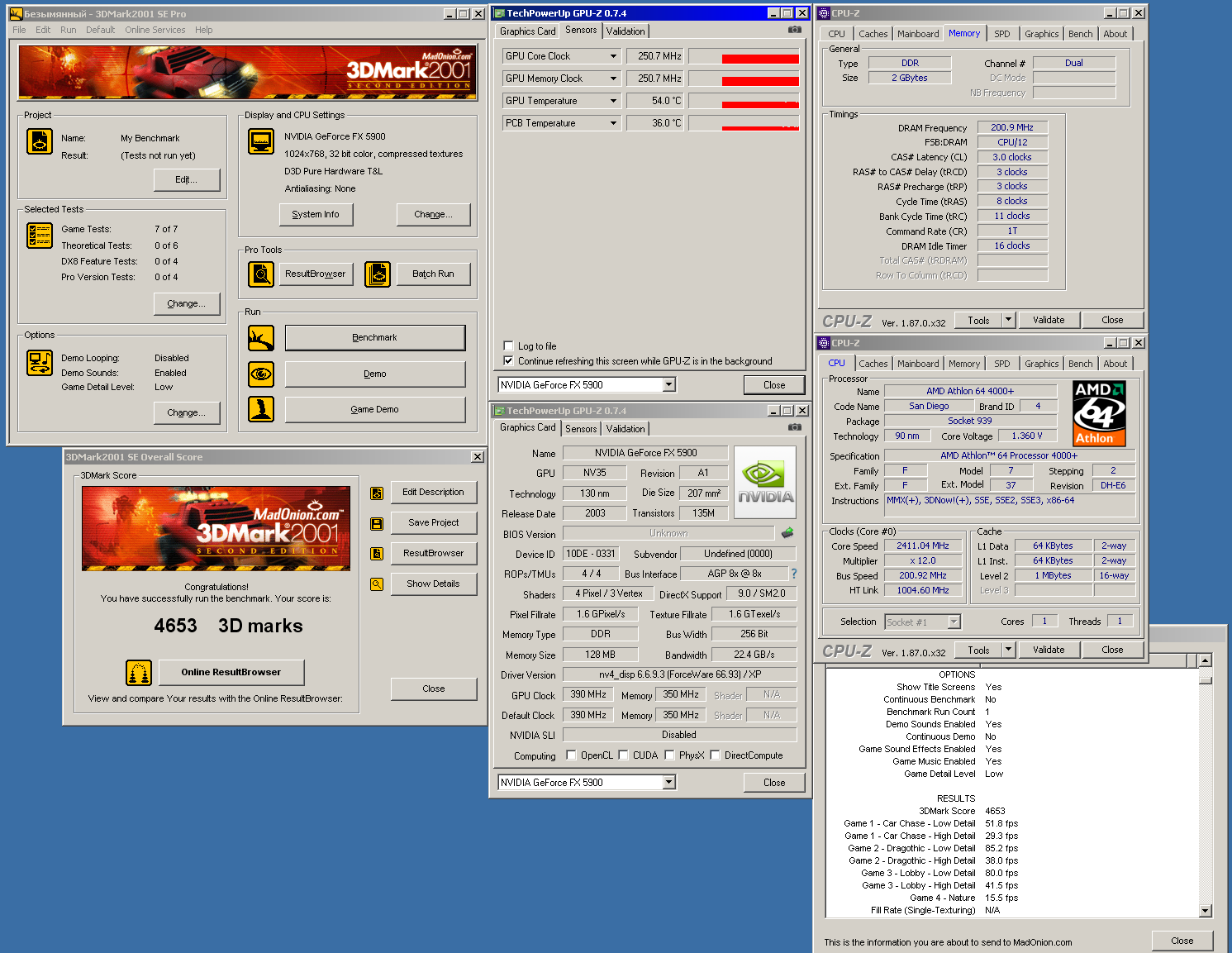Image resolution: width=1232 pixels, height=953 pixels.
Task: Click the GPU Temperature sensor graph
Action: coord(744,101)
